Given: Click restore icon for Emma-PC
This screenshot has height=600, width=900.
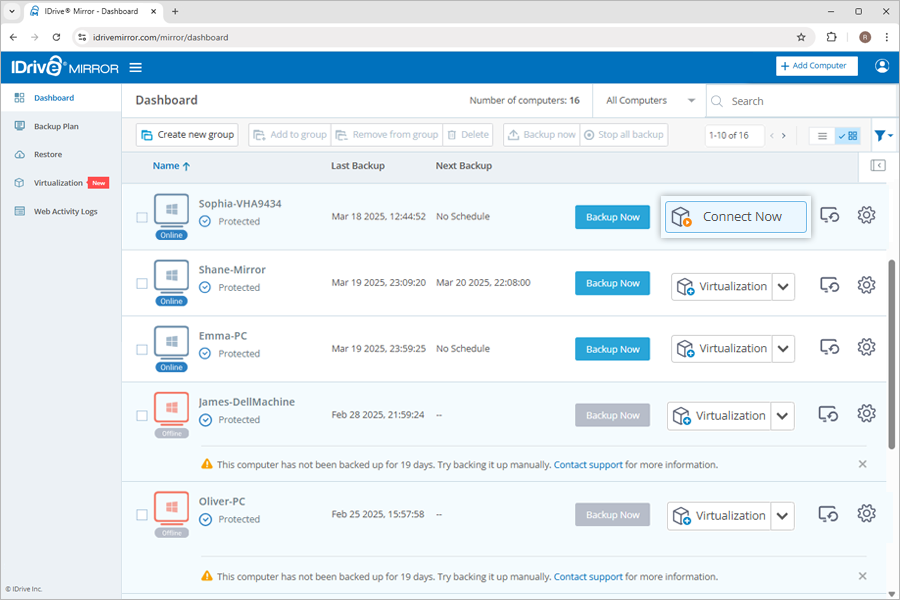Looking at the screenshot, I should tap(829, 347).
